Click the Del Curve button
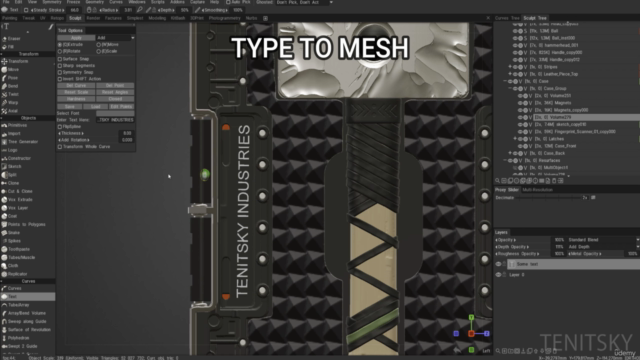 [76, 86]
